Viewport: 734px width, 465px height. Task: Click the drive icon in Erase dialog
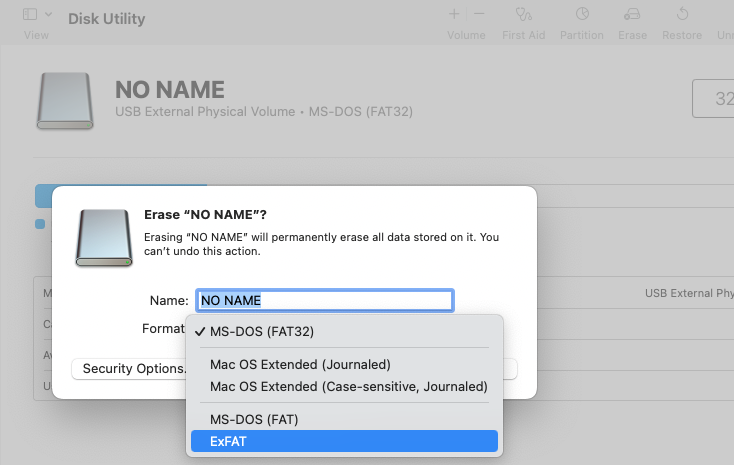point(104,238)
